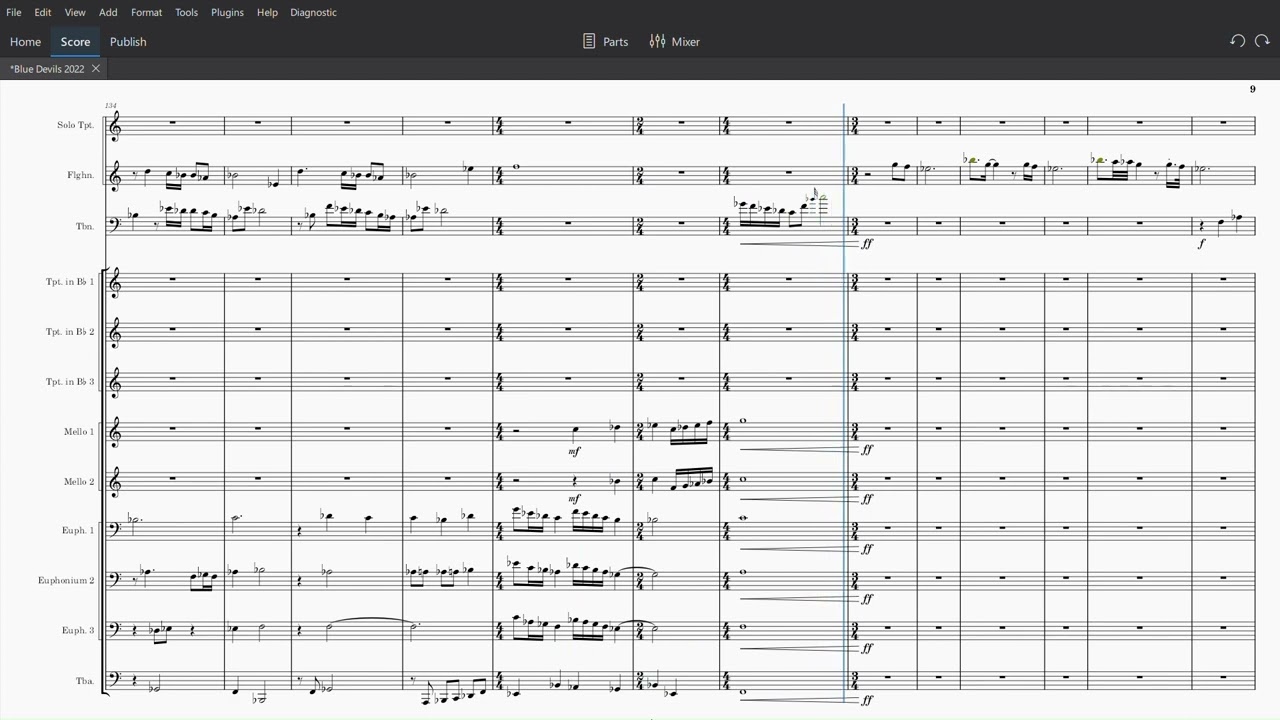
Task: Open the Tools menu
Action: click(186, 12)
